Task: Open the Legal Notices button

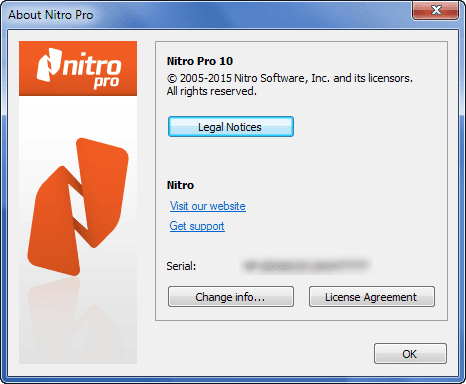Action: tap(231, 127)
